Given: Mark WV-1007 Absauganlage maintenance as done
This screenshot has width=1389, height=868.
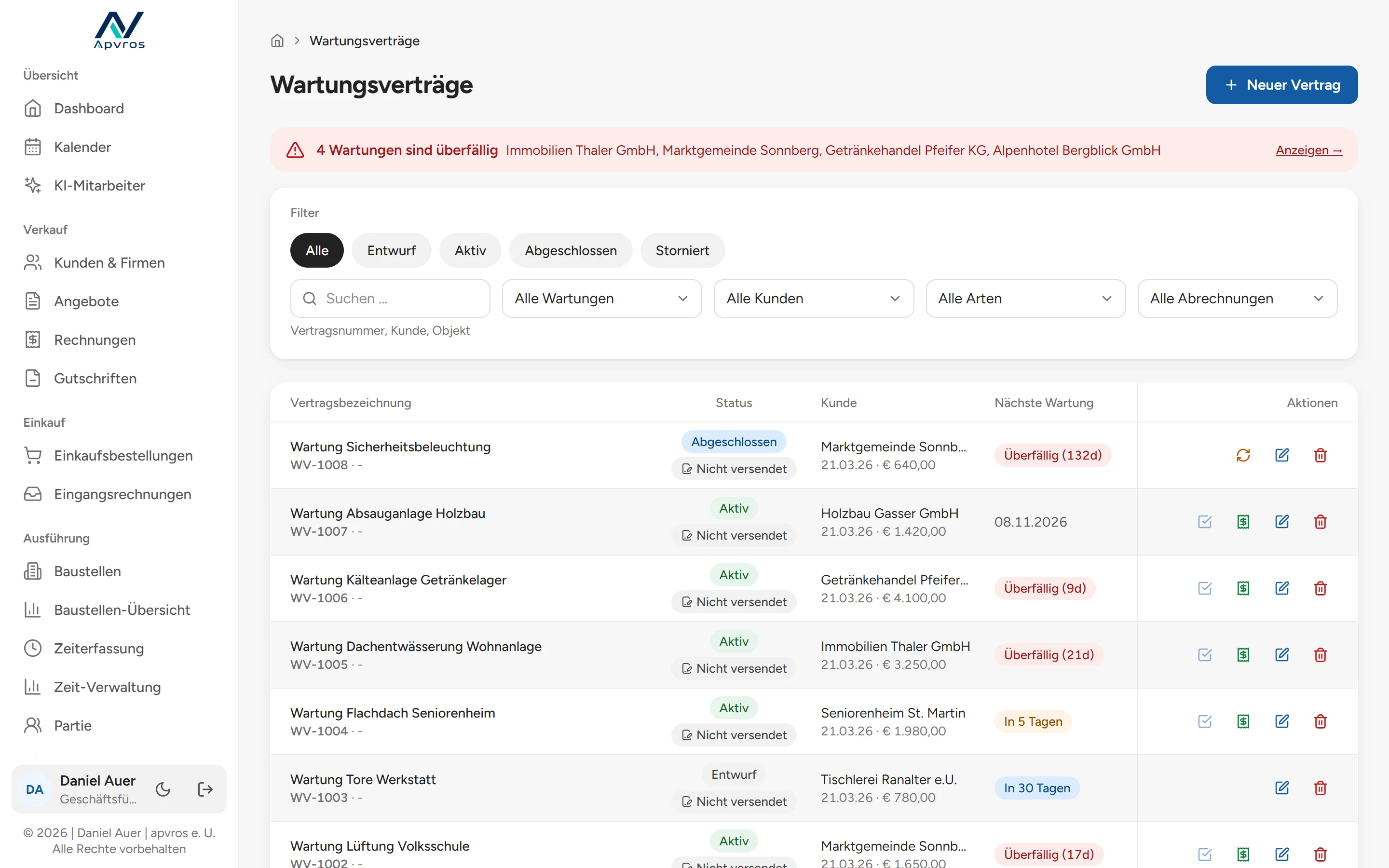Looking at the screenshot, I should [x=1205, y=522].
